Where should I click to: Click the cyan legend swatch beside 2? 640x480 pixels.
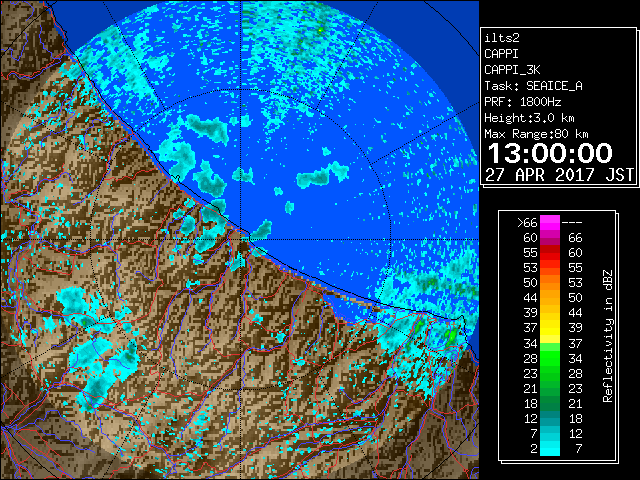click(x=550, y=448)
